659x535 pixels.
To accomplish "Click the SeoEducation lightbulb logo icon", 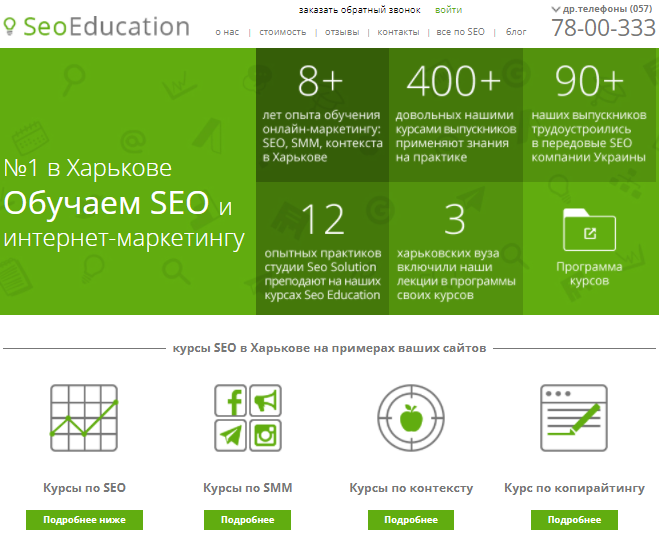I will coord(9,26).
